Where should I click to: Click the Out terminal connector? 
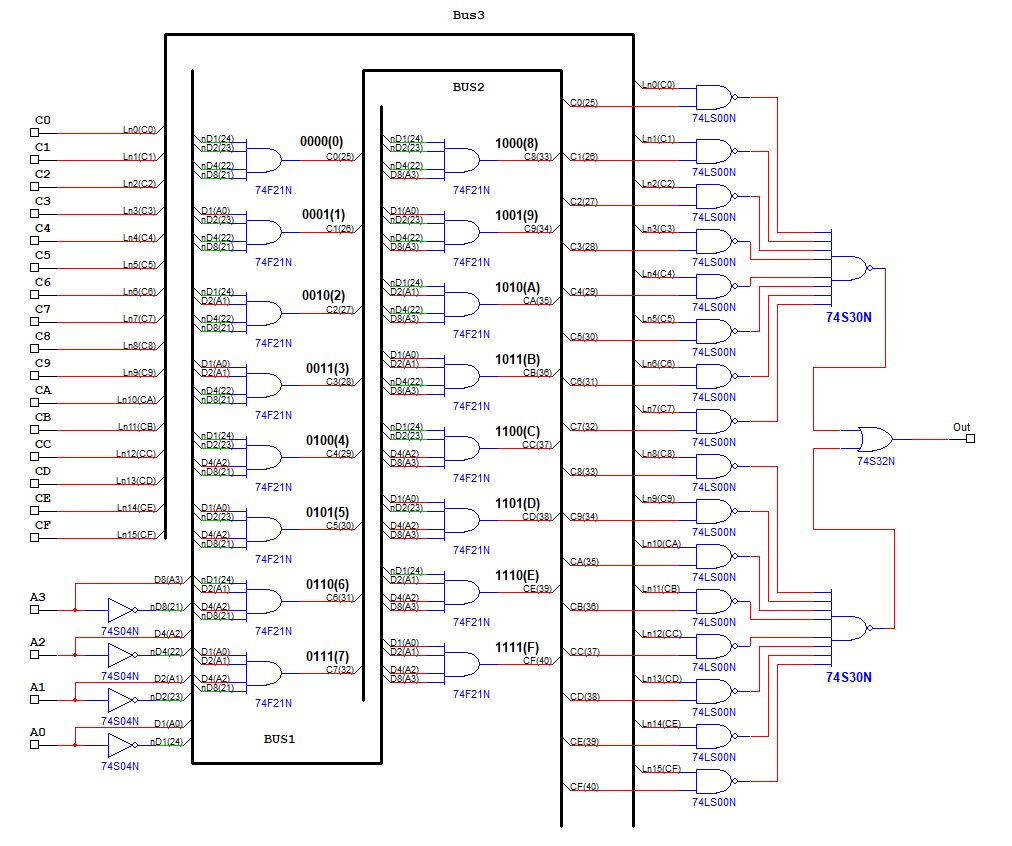(x=968, y=439)
